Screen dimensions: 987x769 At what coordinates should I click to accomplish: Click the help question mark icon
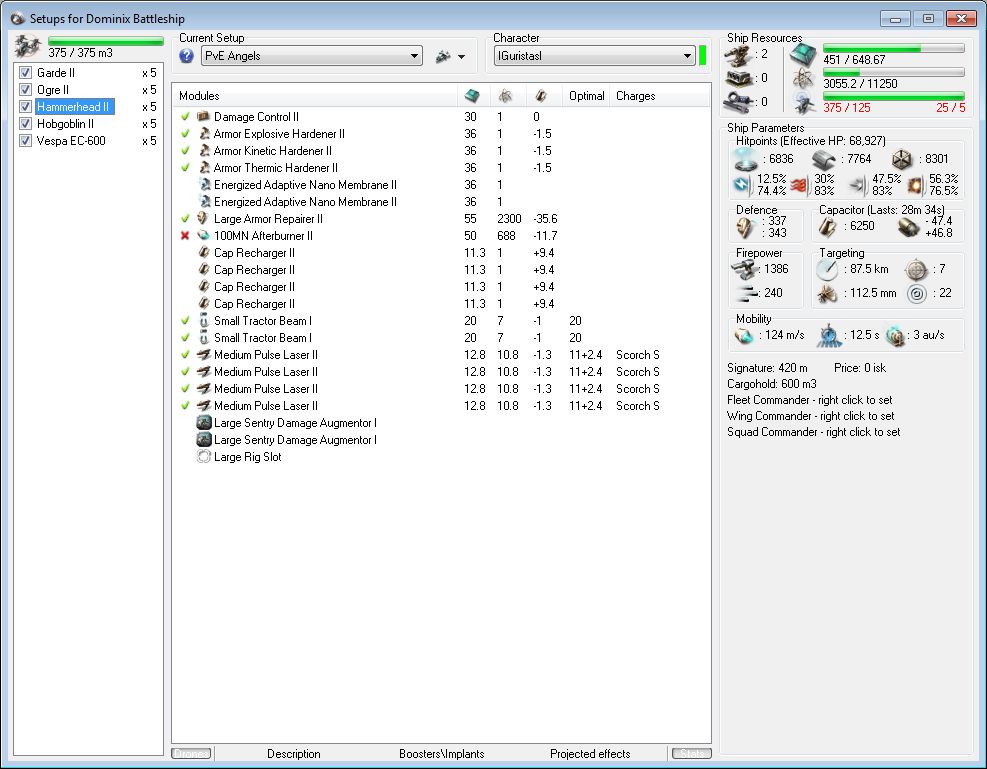pos(186,55)
